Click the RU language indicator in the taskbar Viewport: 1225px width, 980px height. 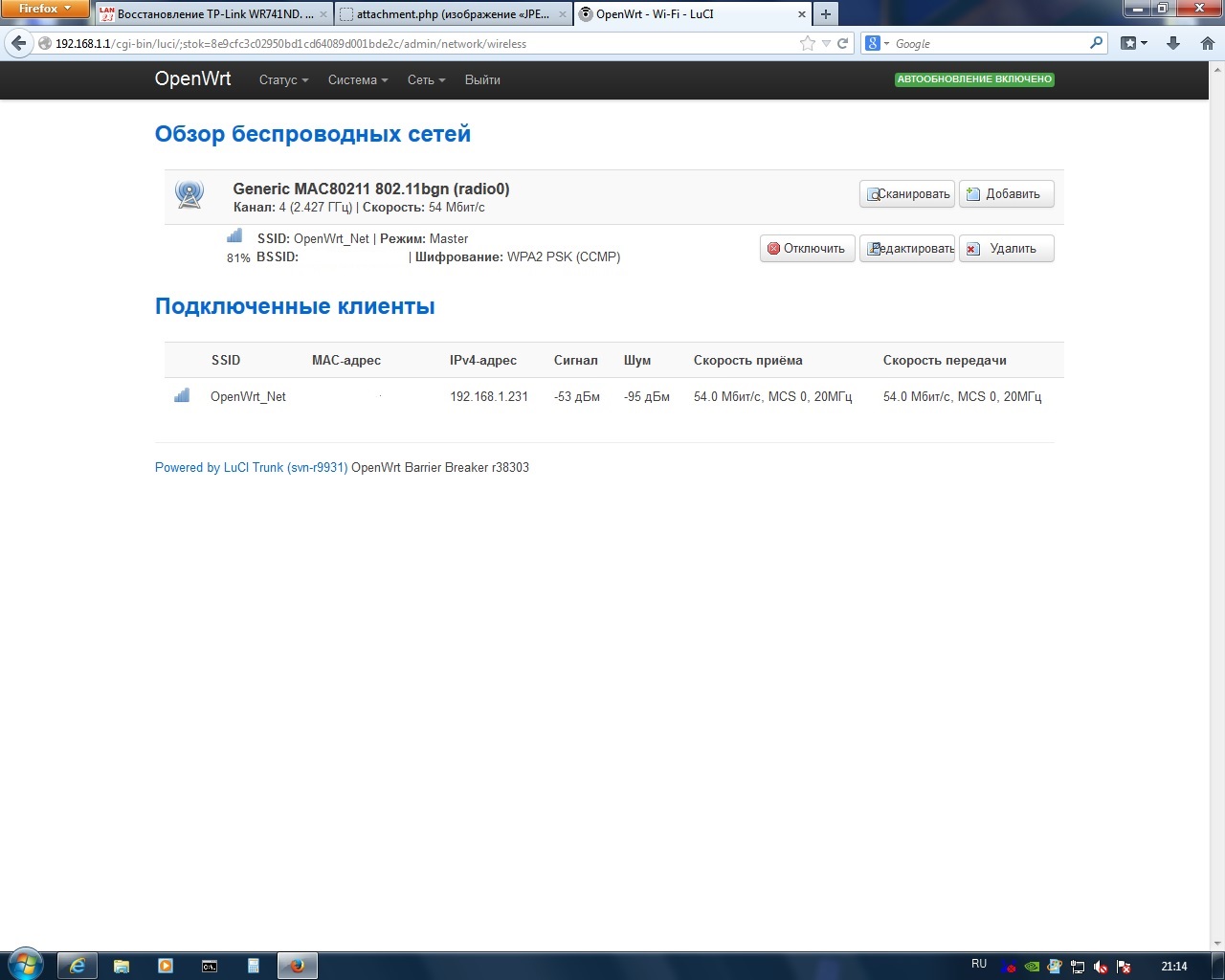click(x=979, y=964)
